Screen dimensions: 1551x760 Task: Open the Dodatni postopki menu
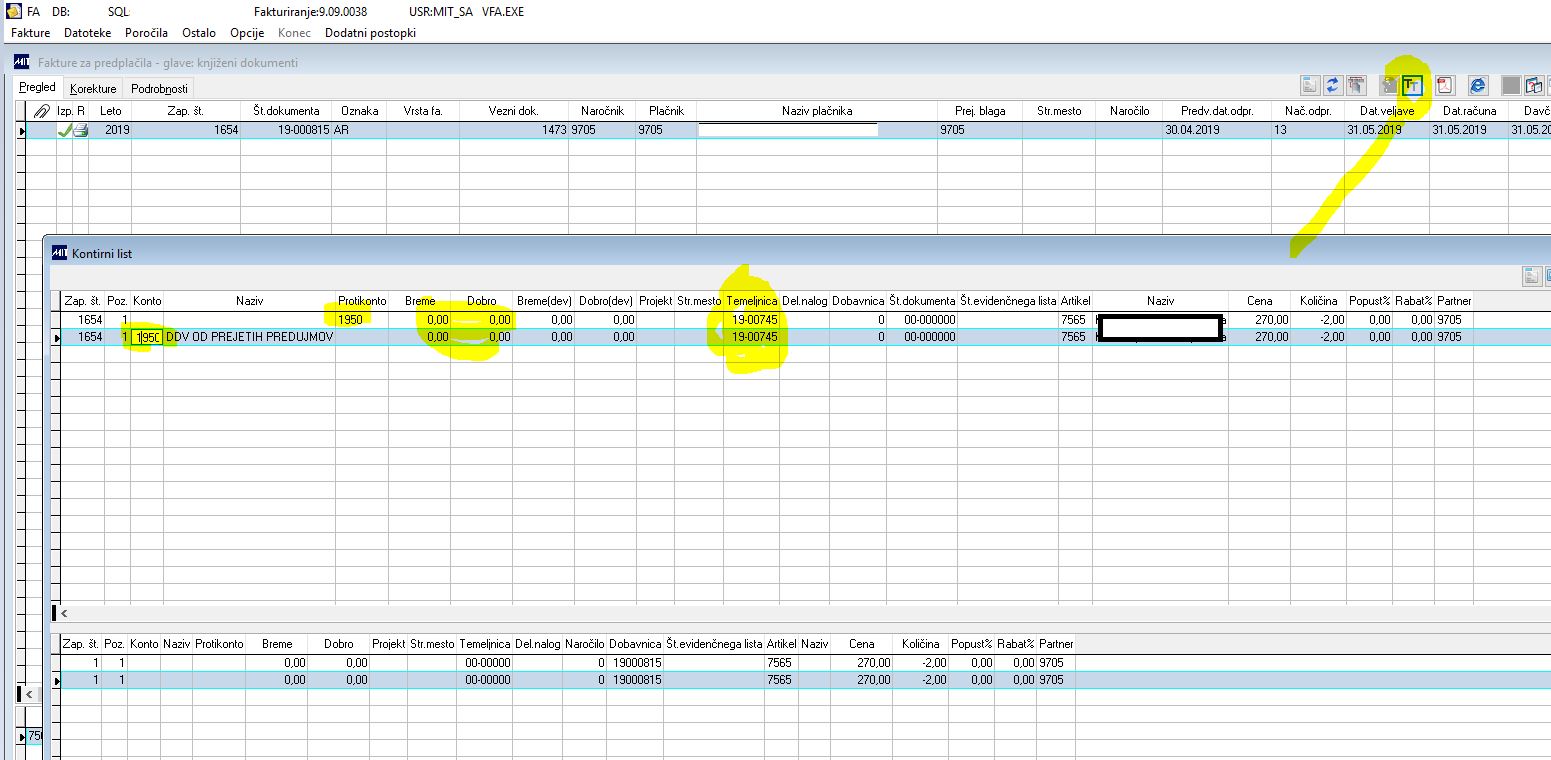point(370,33)
